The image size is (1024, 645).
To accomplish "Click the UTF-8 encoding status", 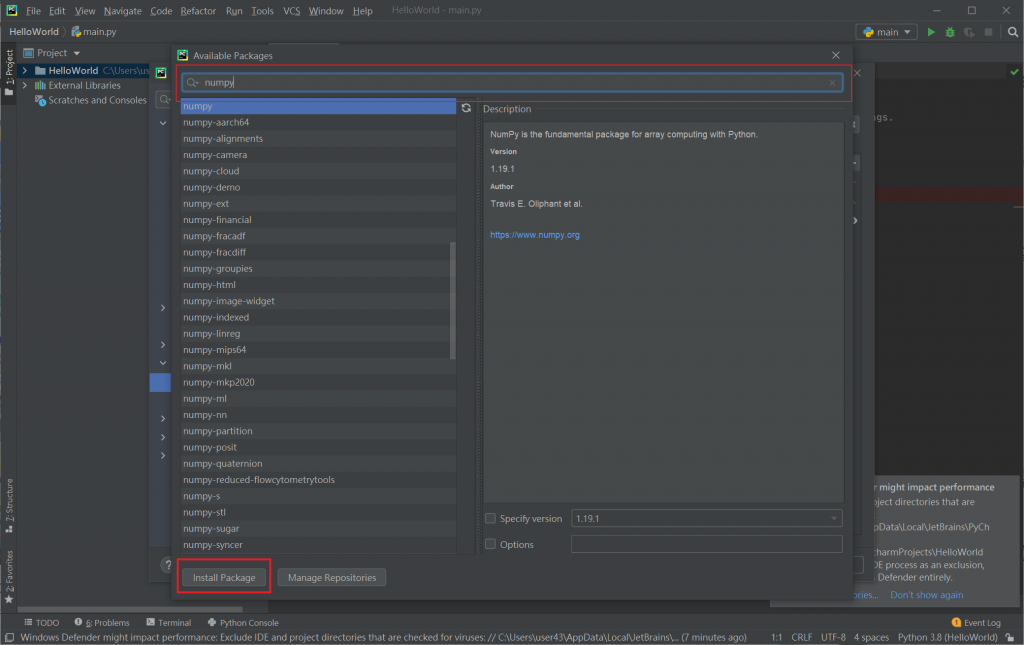I will [833, 637].
